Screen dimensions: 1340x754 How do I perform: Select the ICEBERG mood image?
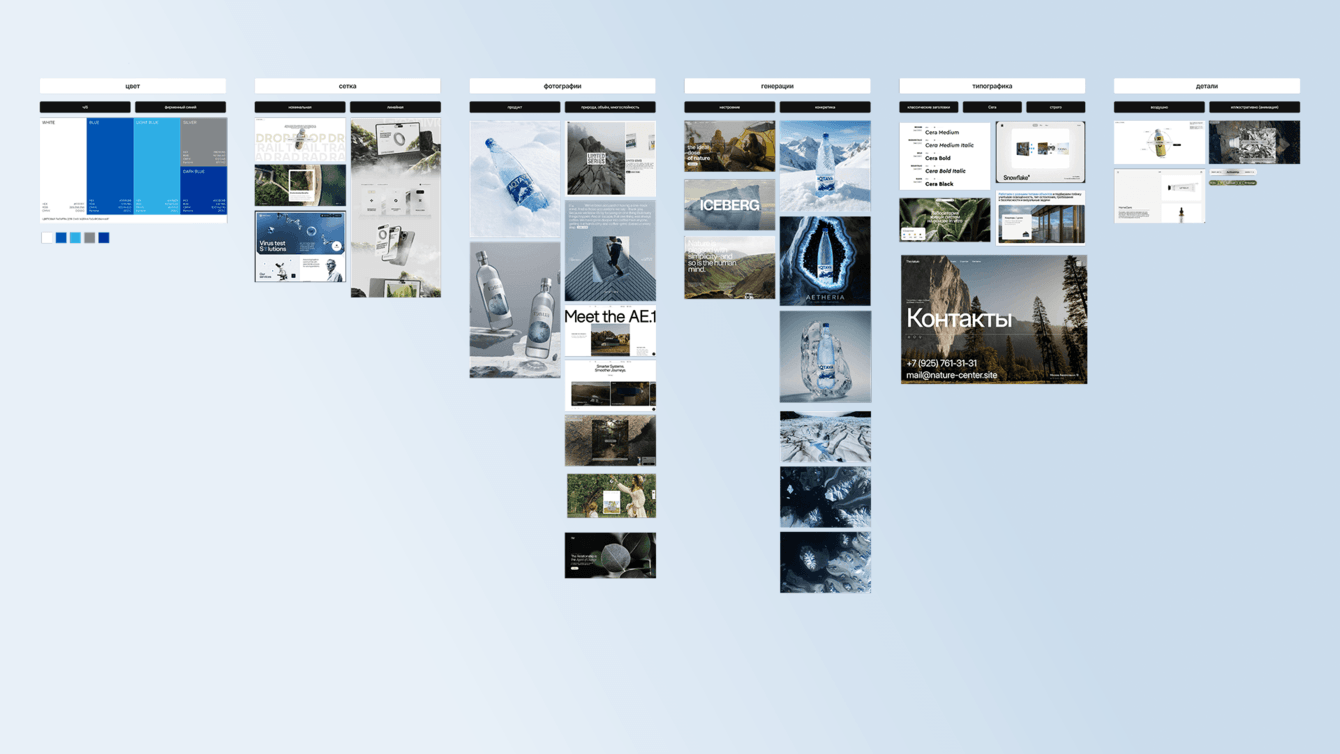[x=730, y=205]
